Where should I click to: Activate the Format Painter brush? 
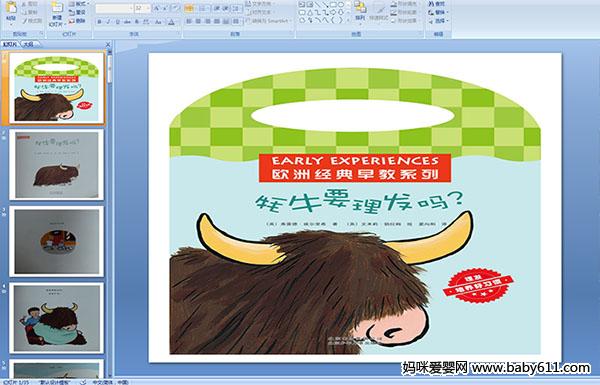[24, 21]
